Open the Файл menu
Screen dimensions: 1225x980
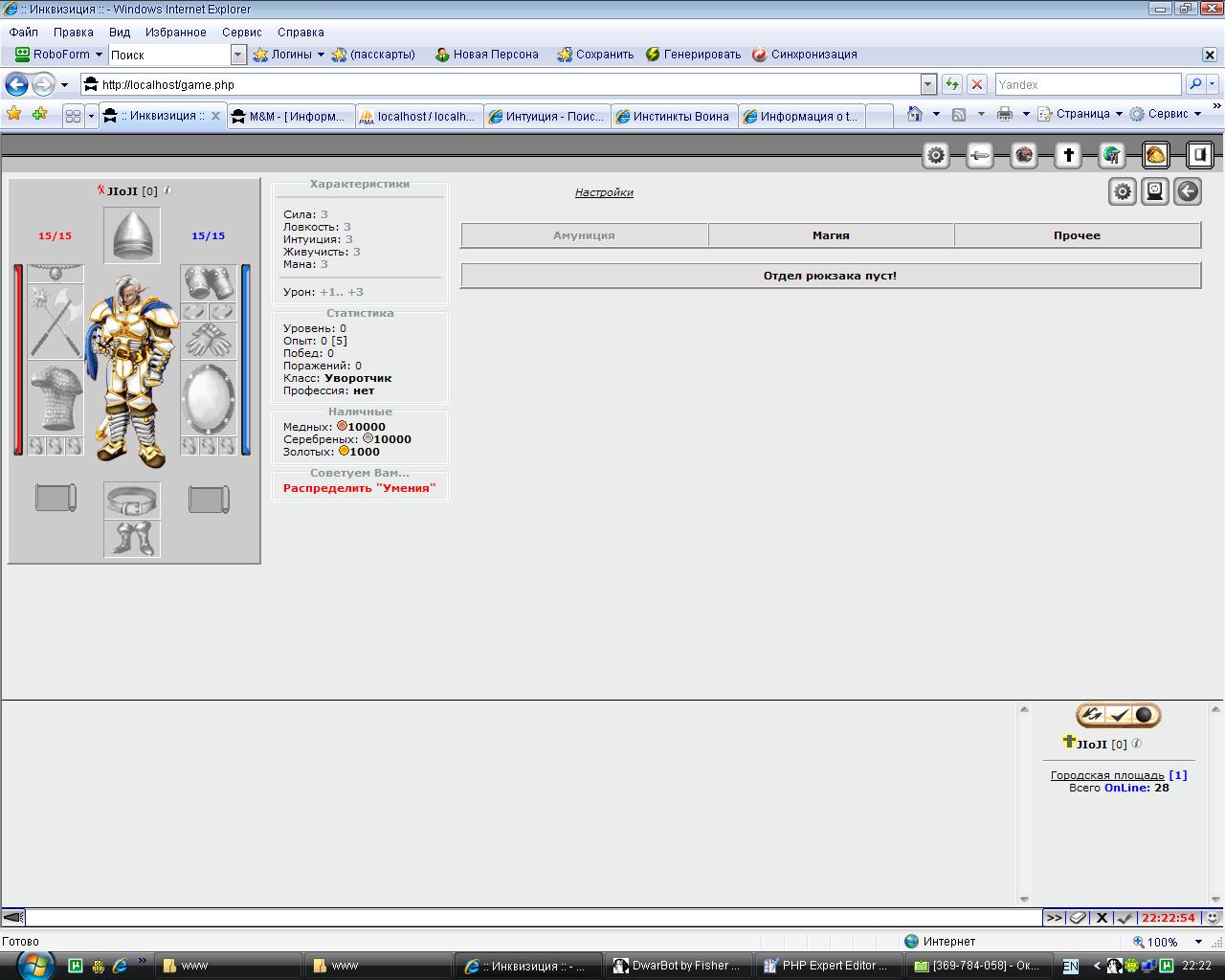(x=24, y=32)
